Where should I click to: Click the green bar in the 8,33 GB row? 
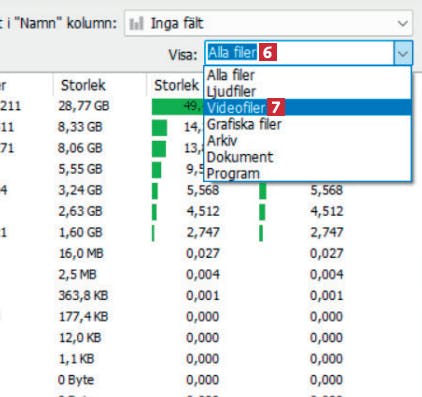click(159, 128)
